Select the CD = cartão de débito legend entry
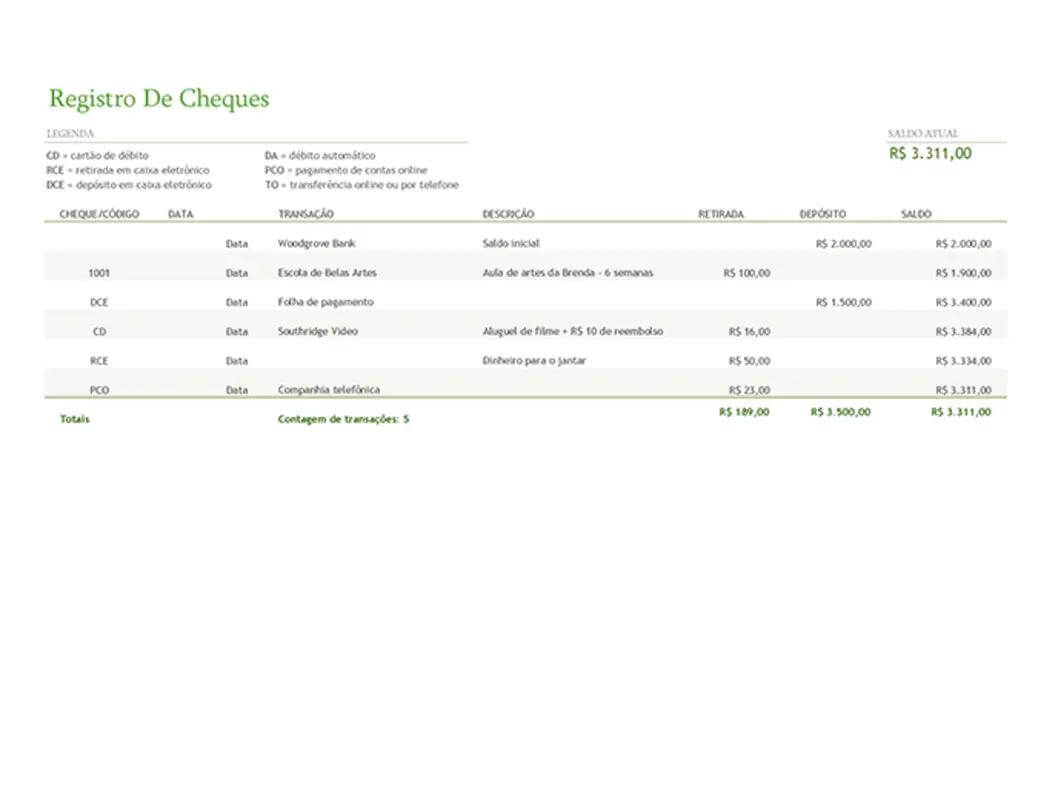 point(96,155)
